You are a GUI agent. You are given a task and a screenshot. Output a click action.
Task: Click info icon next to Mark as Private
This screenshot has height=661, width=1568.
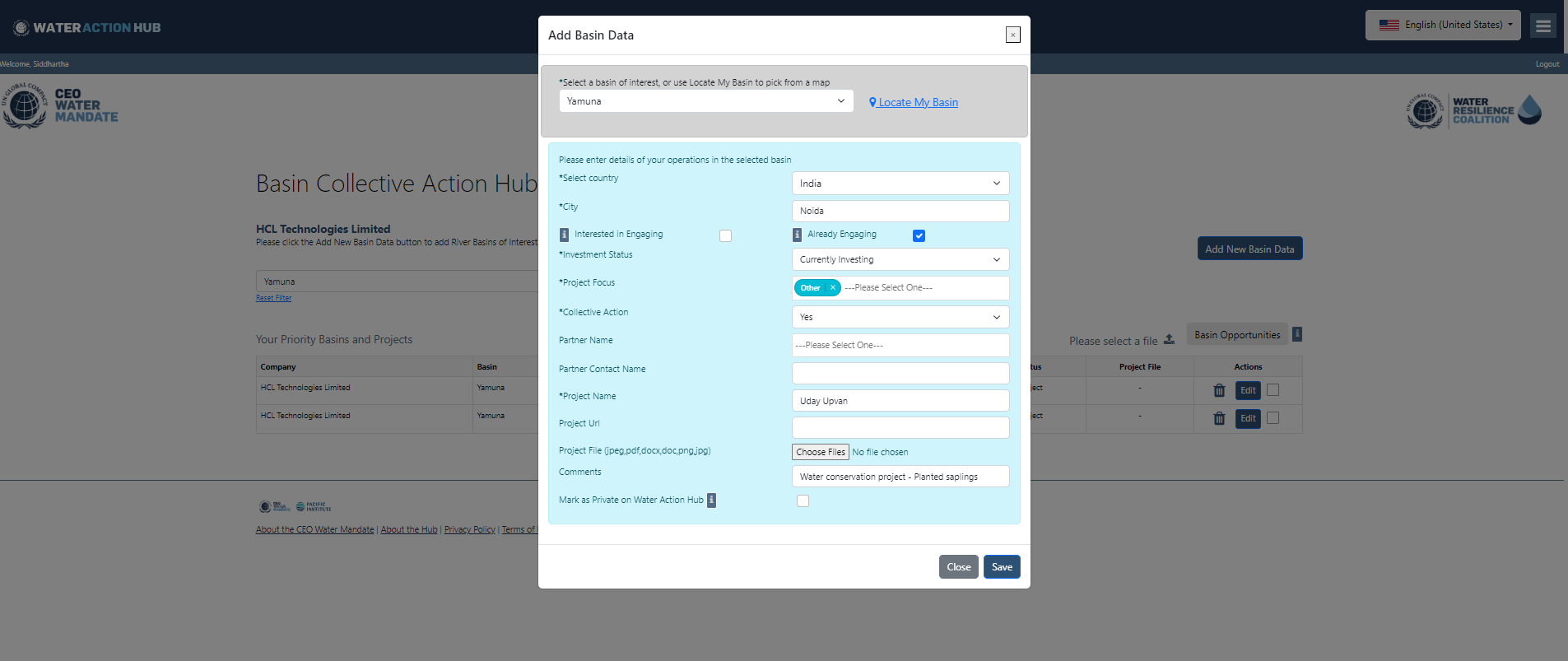click(711, 500)
